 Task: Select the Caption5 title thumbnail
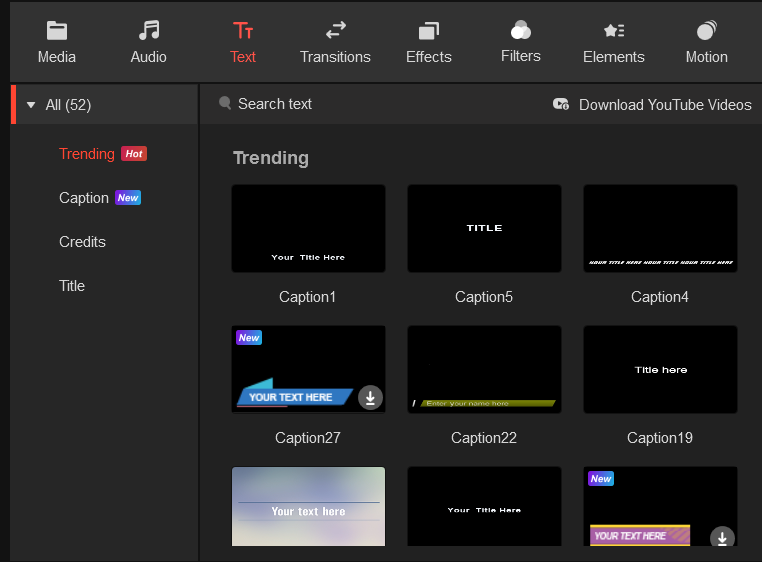(484, 229)
